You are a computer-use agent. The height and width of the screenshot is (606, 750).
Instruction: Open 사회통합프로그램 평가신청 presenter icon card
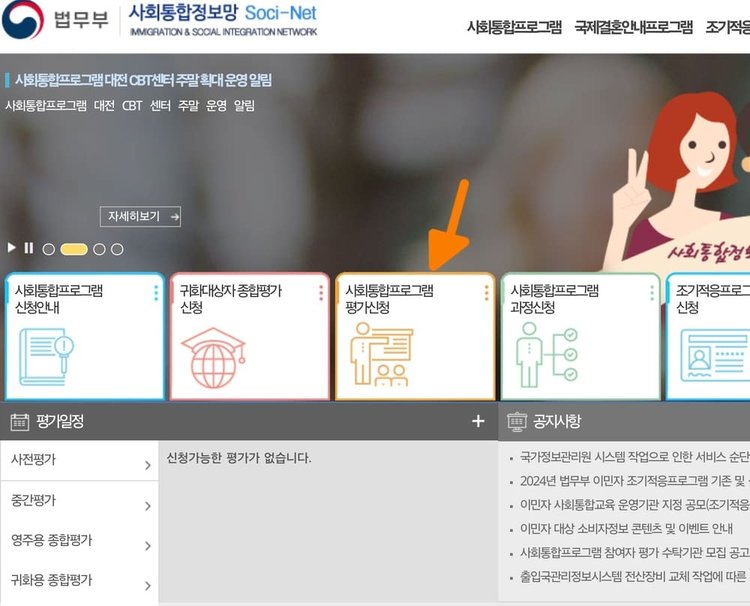click(415, 337)
